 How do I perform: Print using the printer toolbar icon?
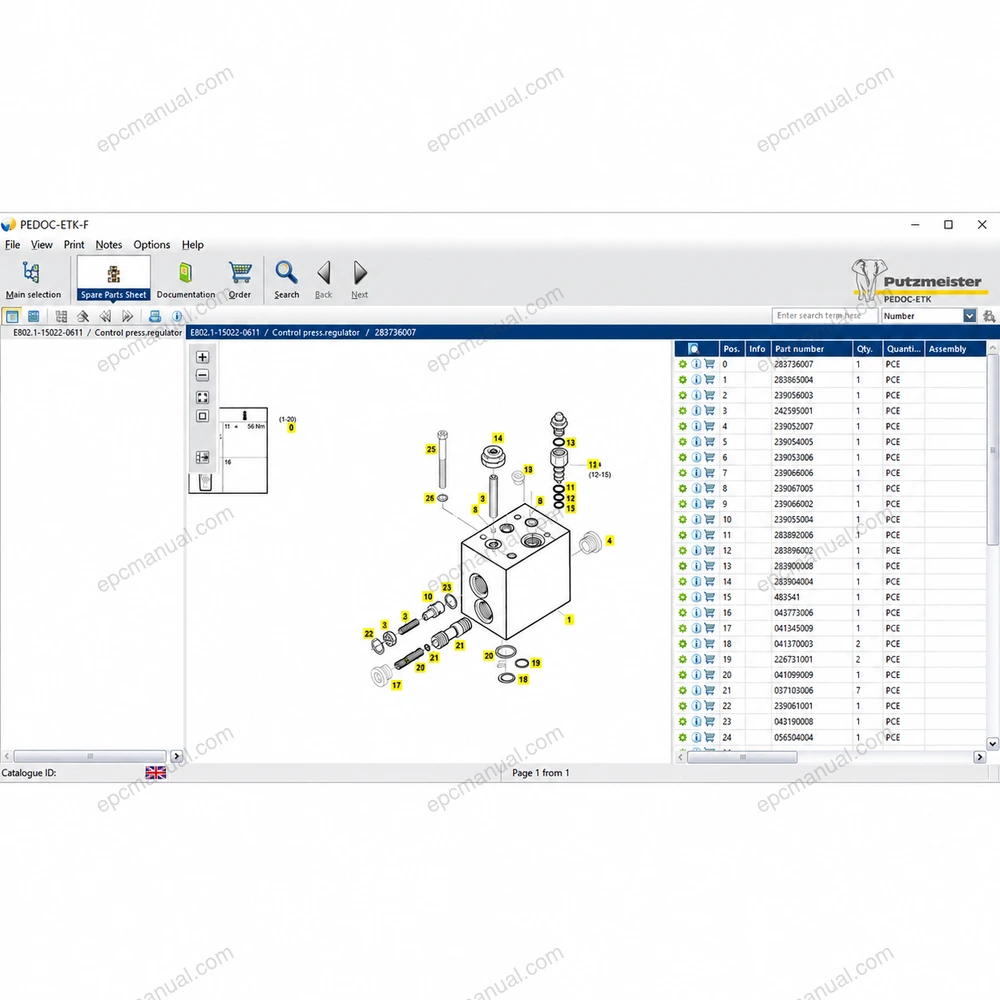tap(155, 316)
